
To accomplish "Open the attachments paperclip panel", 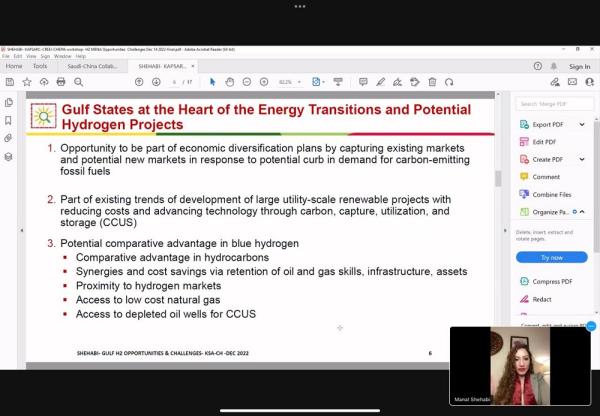I will [8, 138].
